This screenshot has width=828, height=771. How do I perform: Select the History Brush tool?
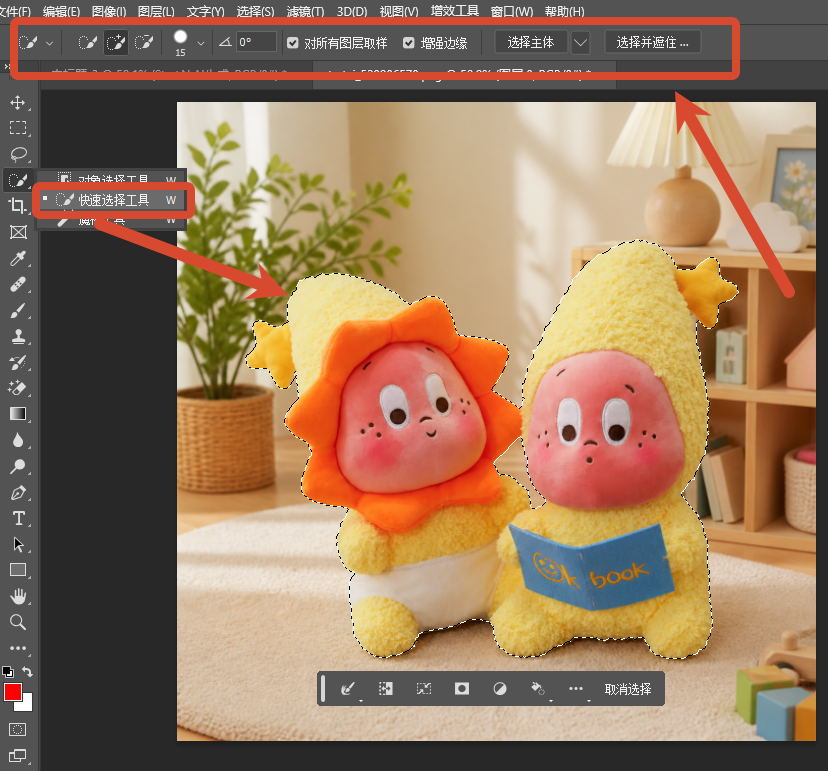pos(18,362)
